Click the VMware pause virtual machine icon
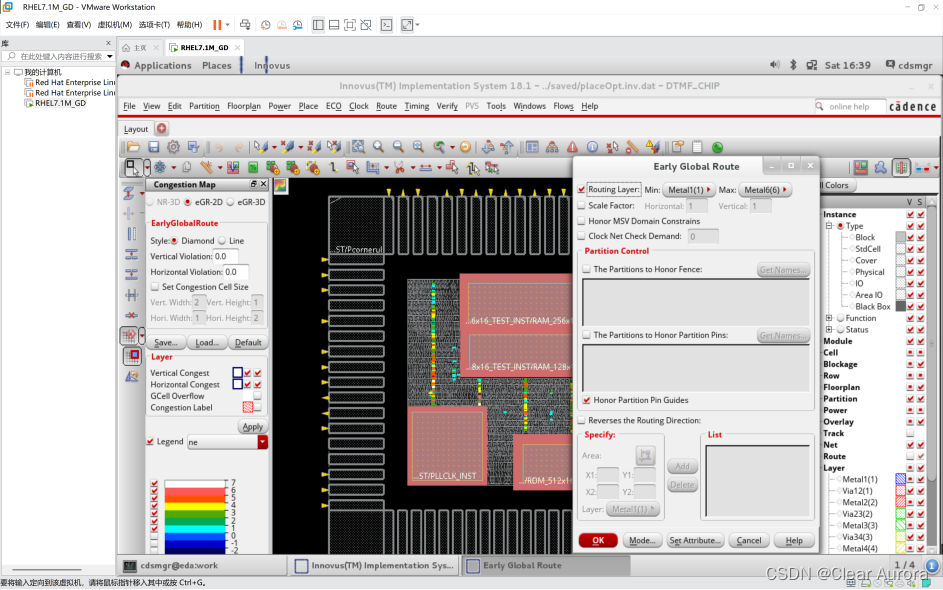The height and width of the screenshot is (590, 943). tap(217, 25)
